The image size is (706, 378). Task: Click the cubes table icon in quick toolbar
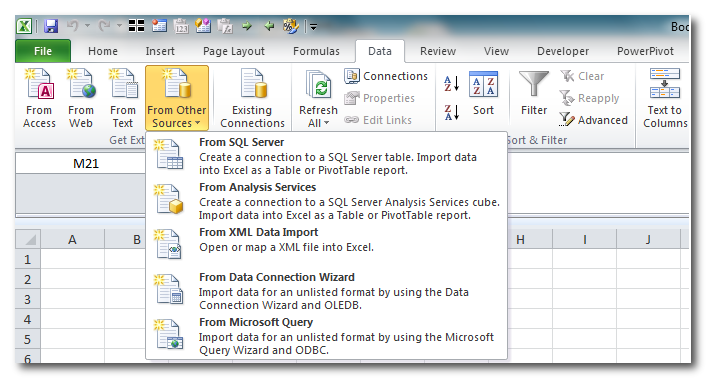pos(203,26)
